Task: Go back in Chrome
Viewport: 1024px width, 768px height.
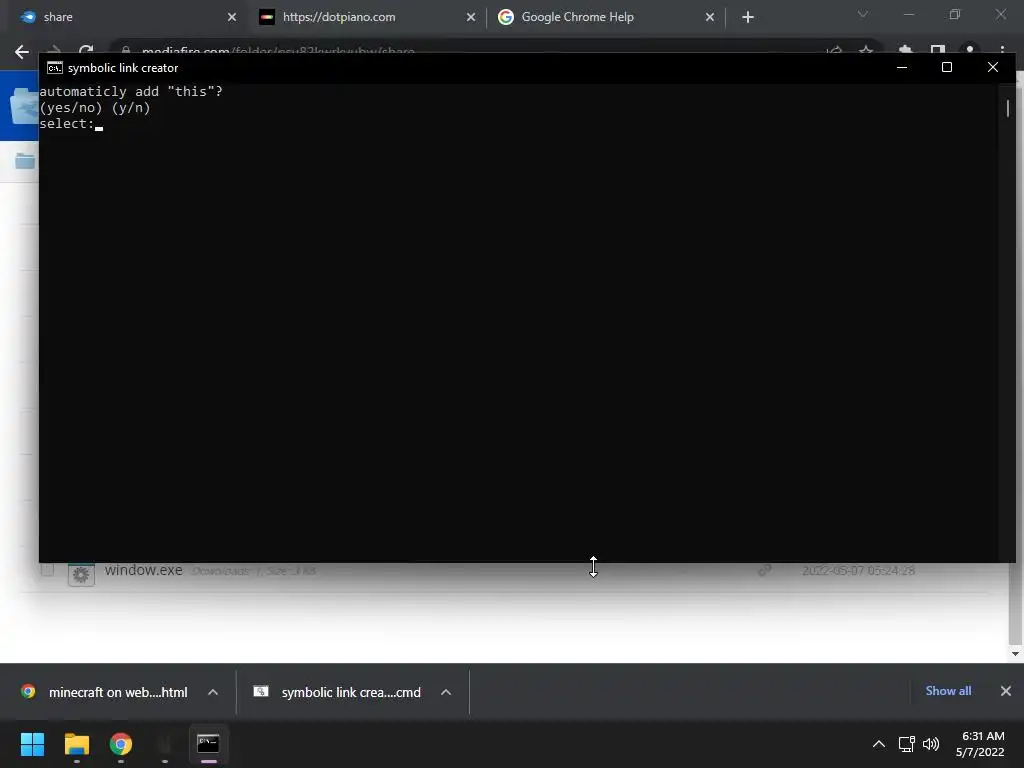Action: pyautogui.click(x=22, y=52)
